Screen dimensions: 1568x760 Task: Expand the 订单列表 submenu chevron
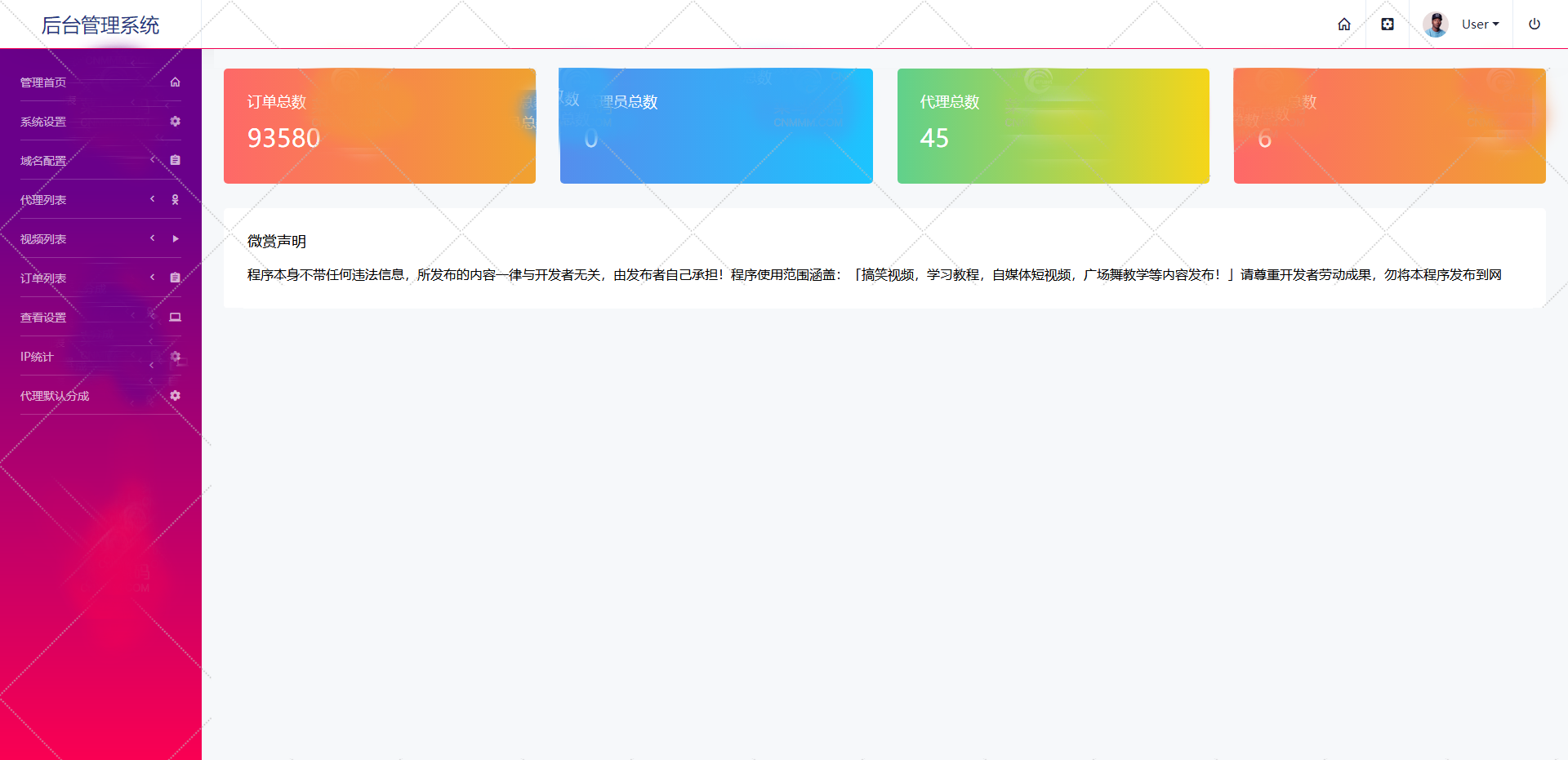pos(153,278)
